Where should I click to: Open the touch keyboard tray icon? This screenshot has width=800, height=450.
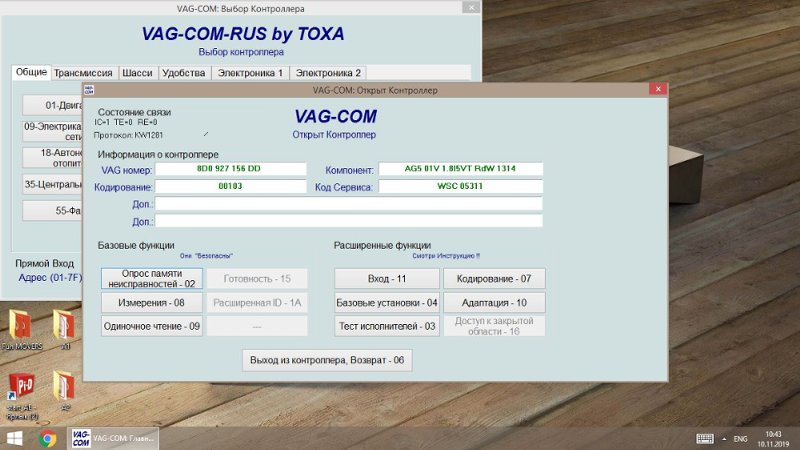click(705, 439)
